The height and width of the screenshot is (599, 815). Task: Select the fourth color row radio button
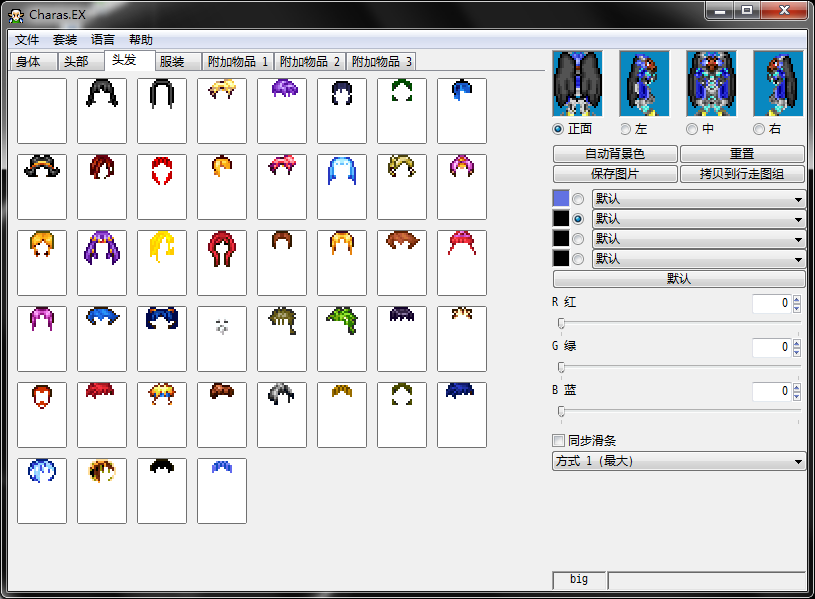coord(578,259)
